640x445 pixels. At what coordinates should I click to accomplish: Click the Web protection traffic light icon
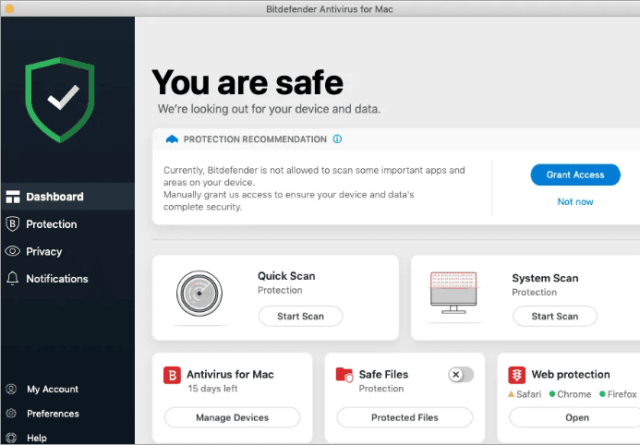coord(517,375)
